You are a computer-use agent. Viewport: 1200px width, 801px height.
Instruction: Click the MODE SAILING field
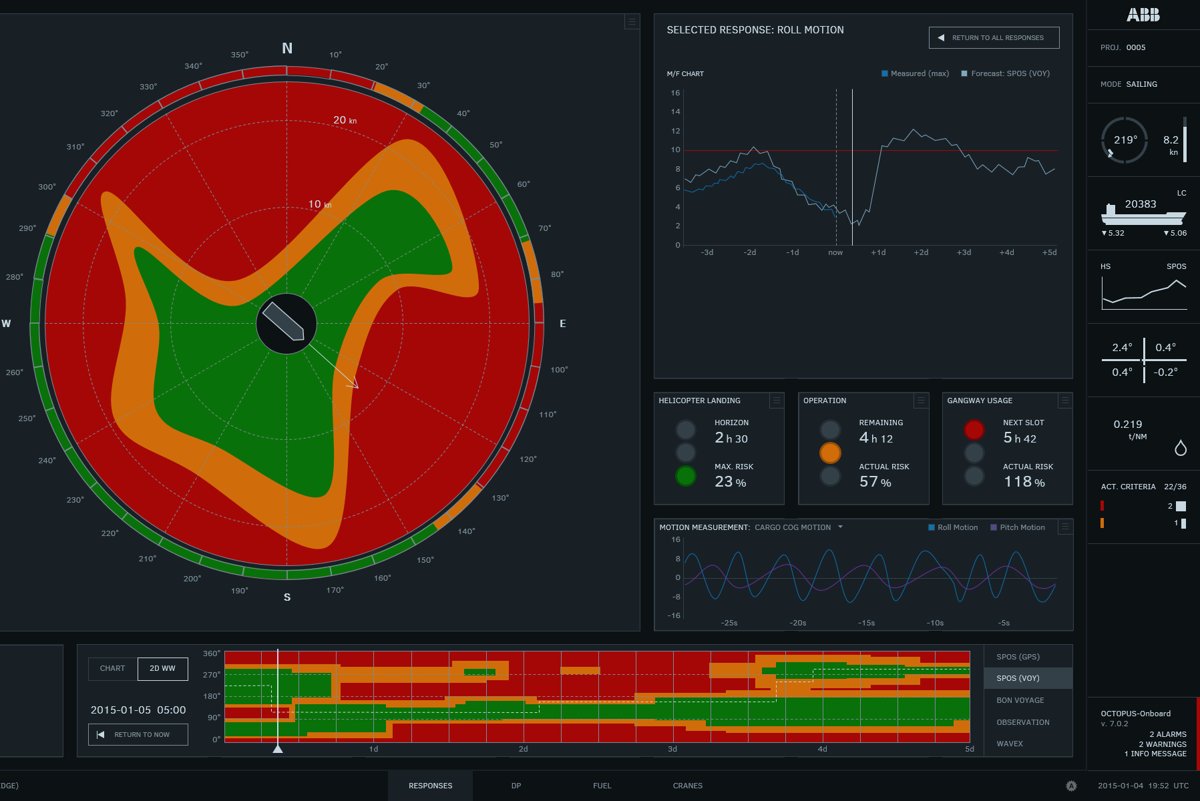click(1129, 84)
